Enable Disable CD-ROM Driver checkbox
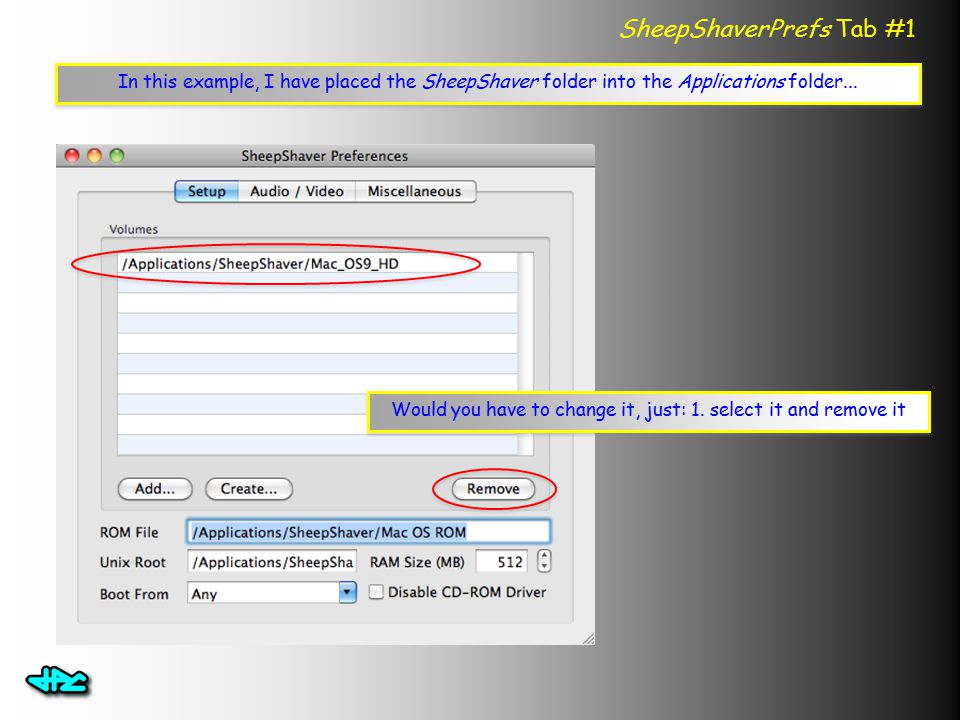The height and width of the screenshot is (720, 960). [x=376, y=592]
